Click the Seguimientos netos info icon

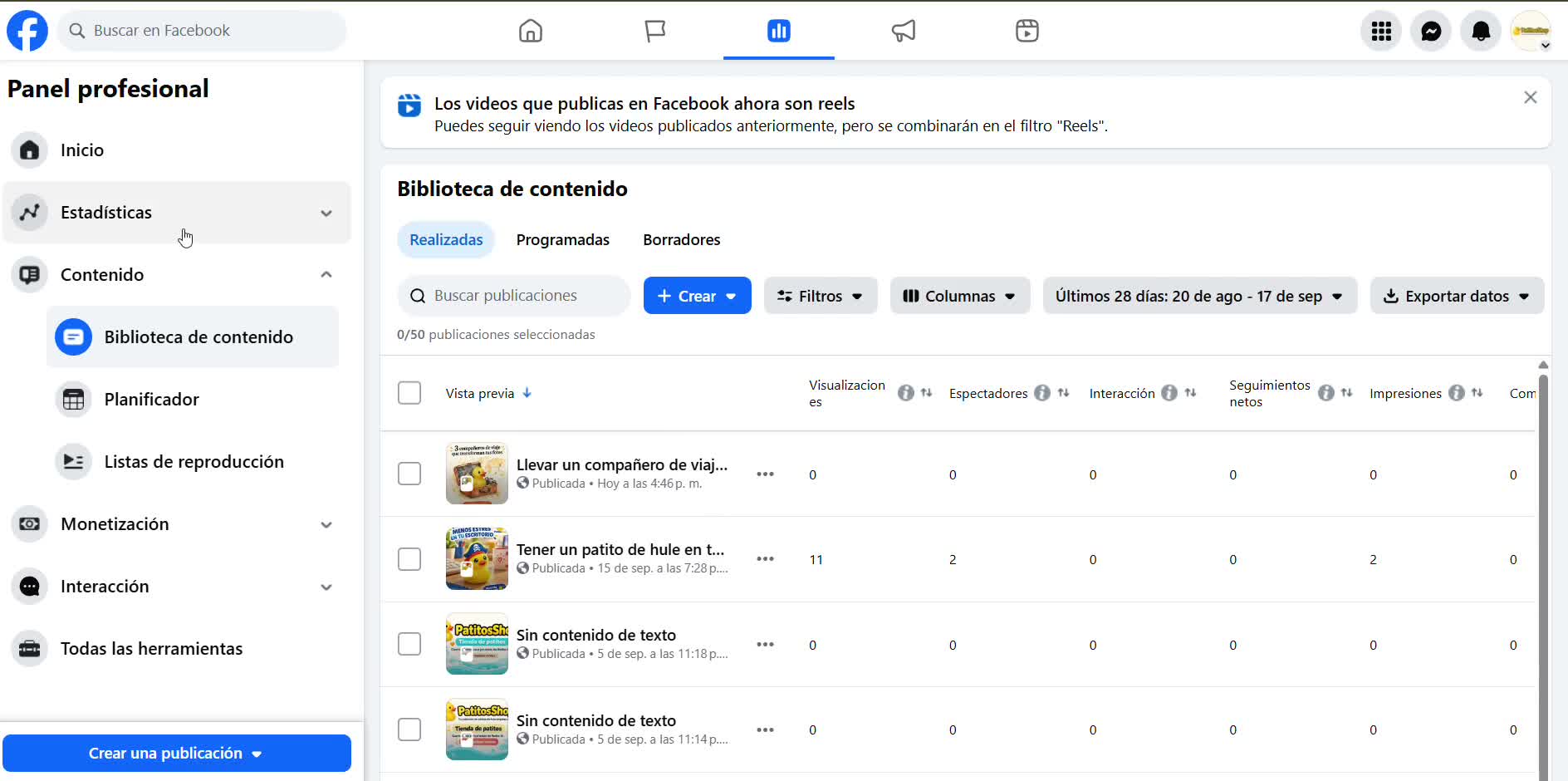1326,393
